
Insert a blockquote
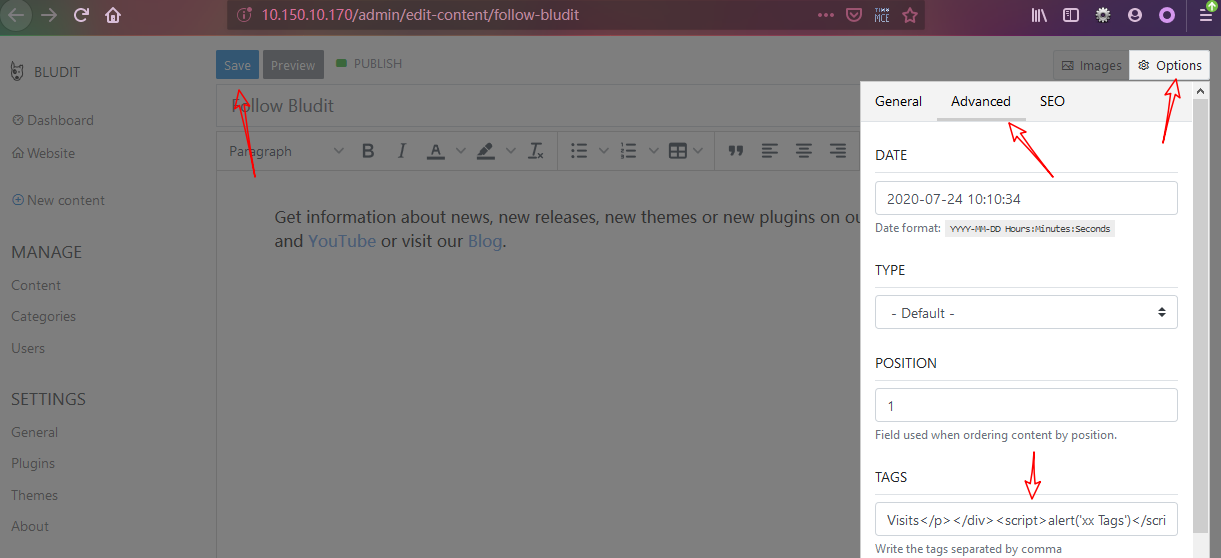[x=736, y=151]
